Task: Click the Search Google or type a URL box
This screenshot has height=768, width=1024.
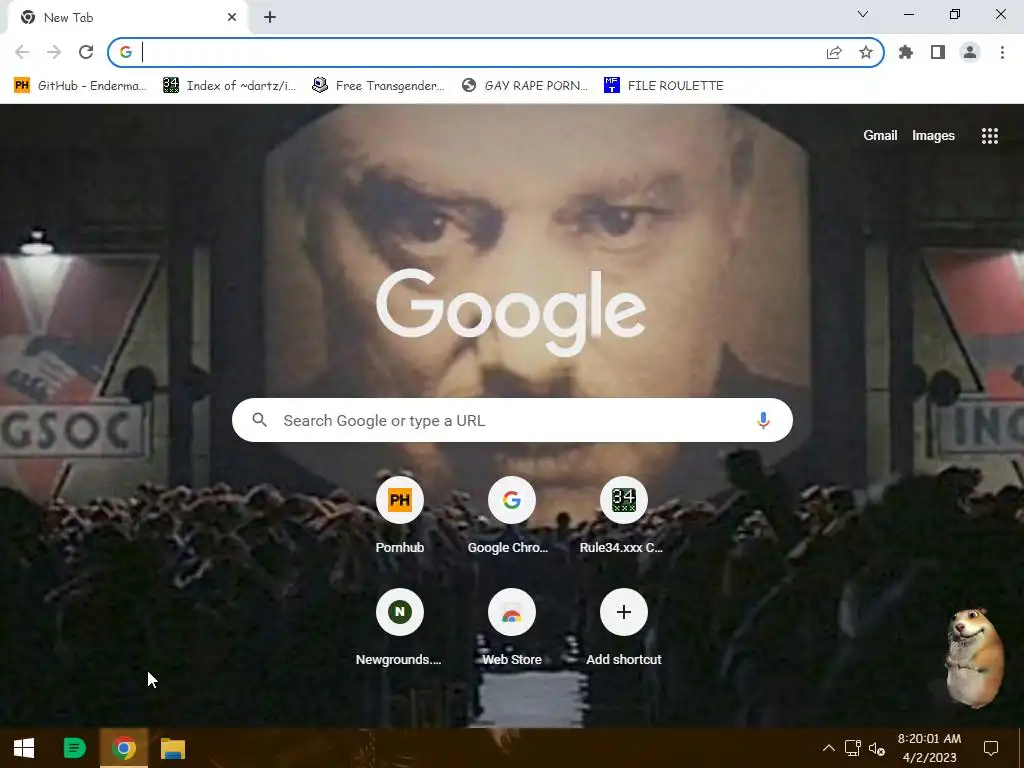Action: [512, 420]
